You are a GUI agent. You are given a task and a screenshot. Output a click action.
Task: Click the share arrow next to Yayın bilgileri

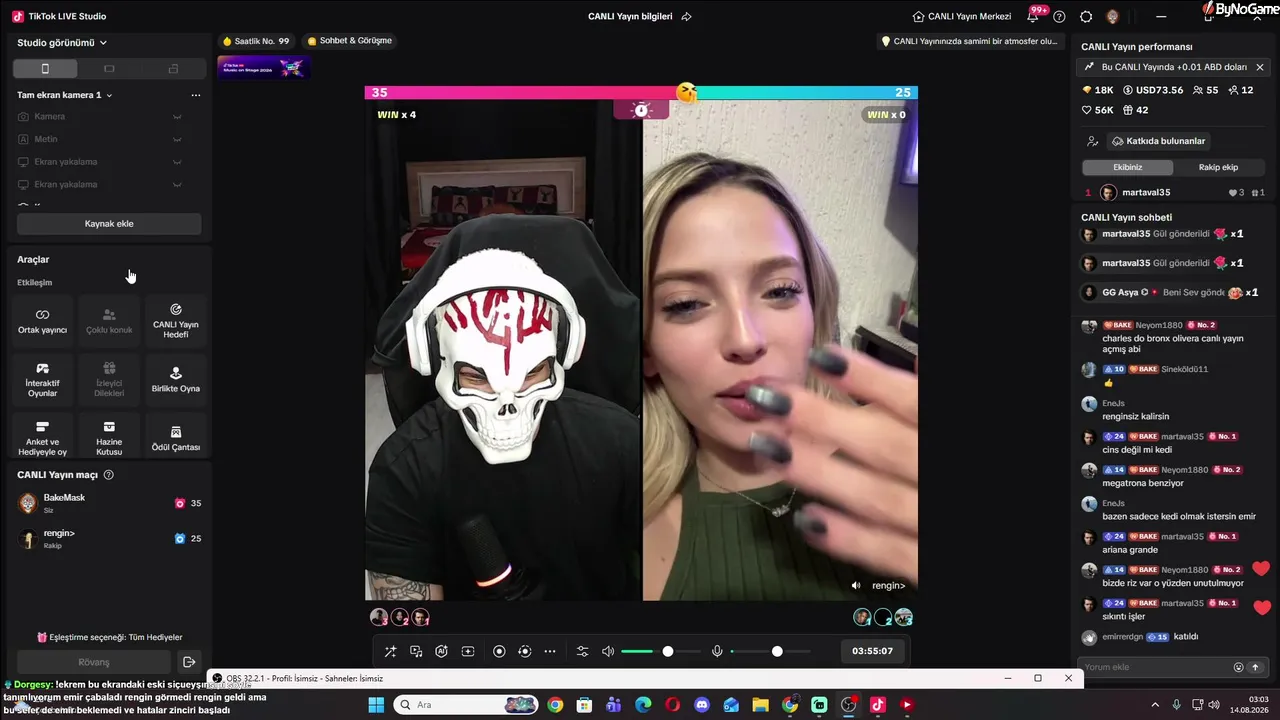tap(687, 16)
